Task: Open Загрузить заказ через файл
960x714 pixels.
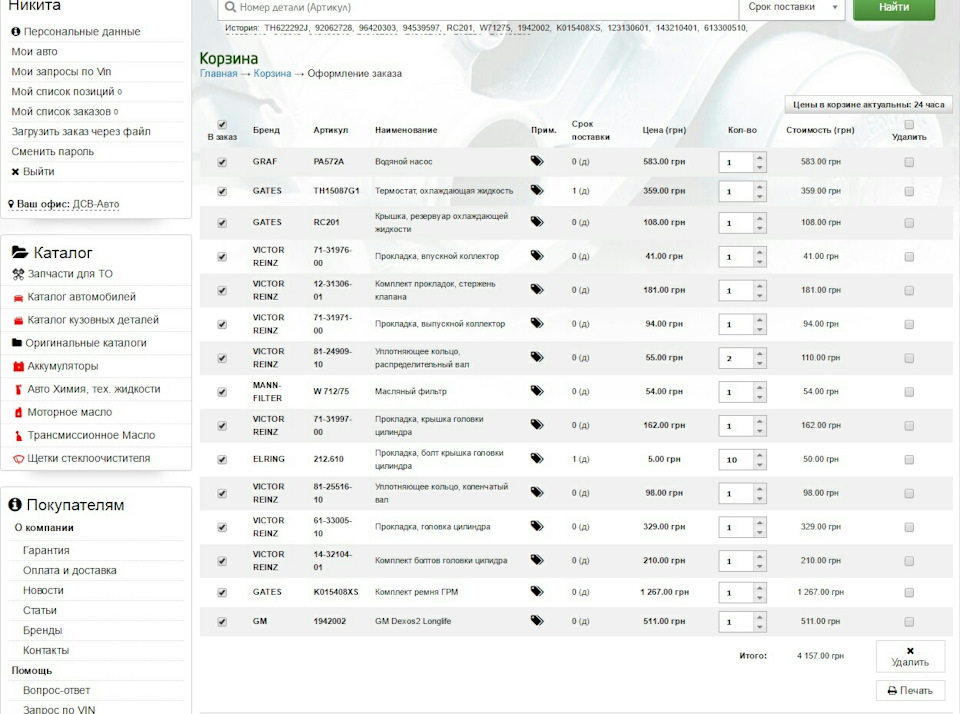Action: point(81,131)
